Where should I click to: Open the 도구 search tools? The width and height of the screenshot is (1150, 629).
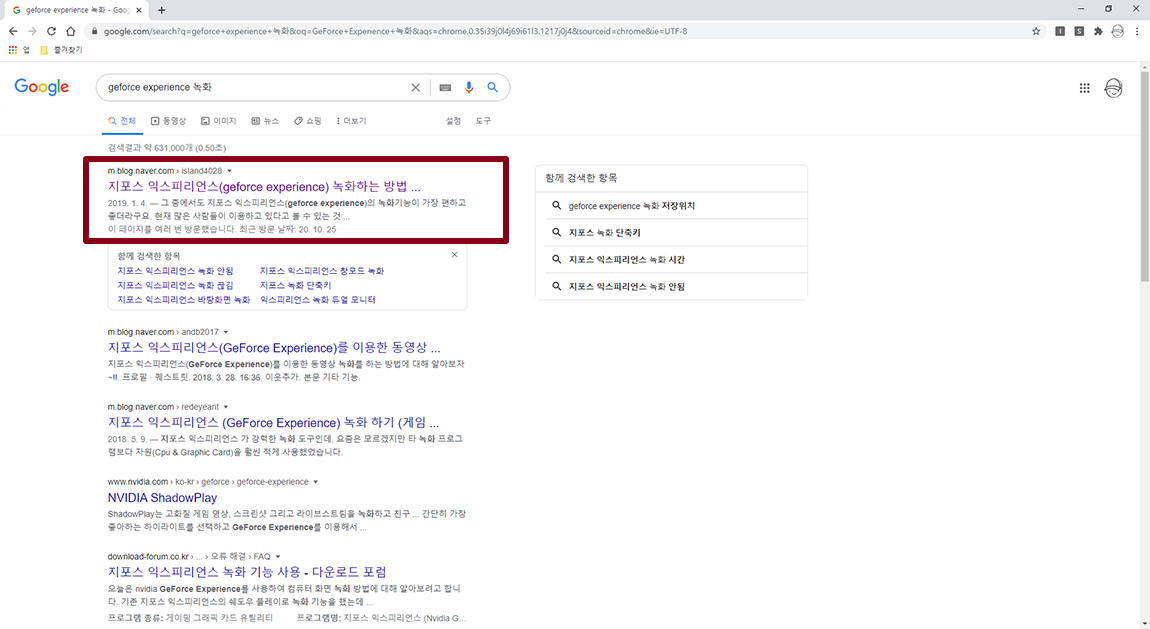pyautogui.click(x=483, y=121)
